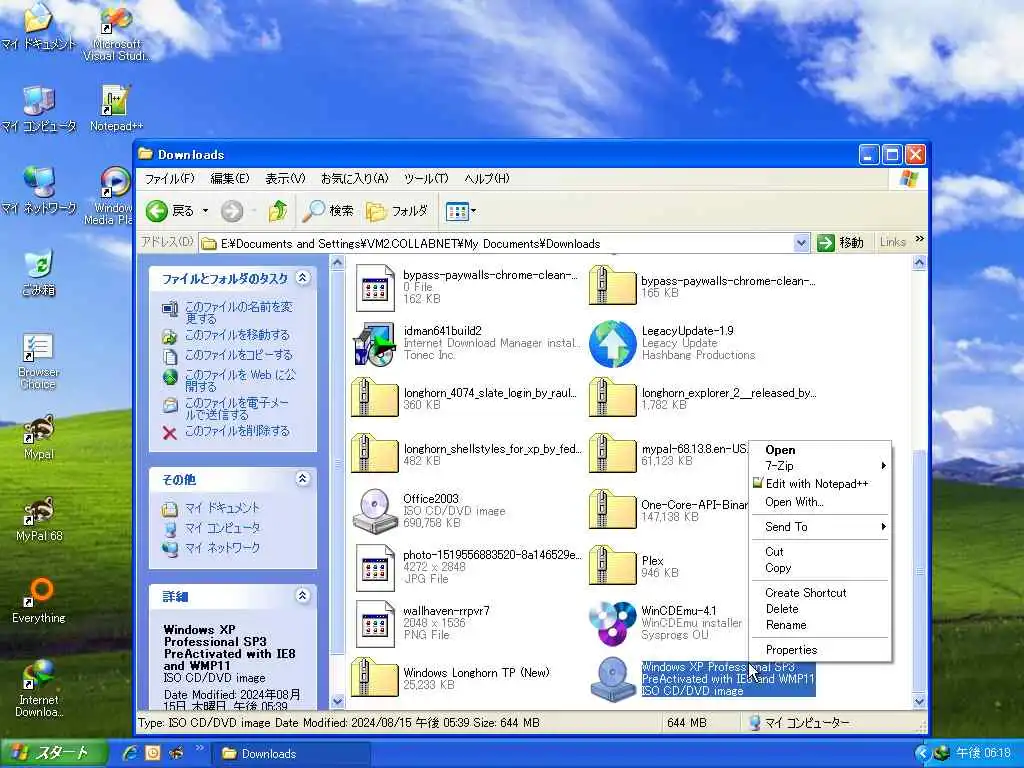Open the Favorites menu
This screenshot has width=1024, height=768.
[x=355, y=178]
